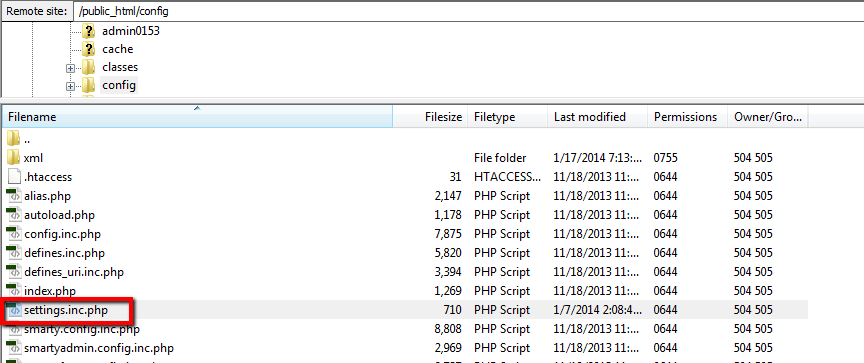Select the defines.inc.php filename
The height and width of the screenshot is (363, 864).
64,253
